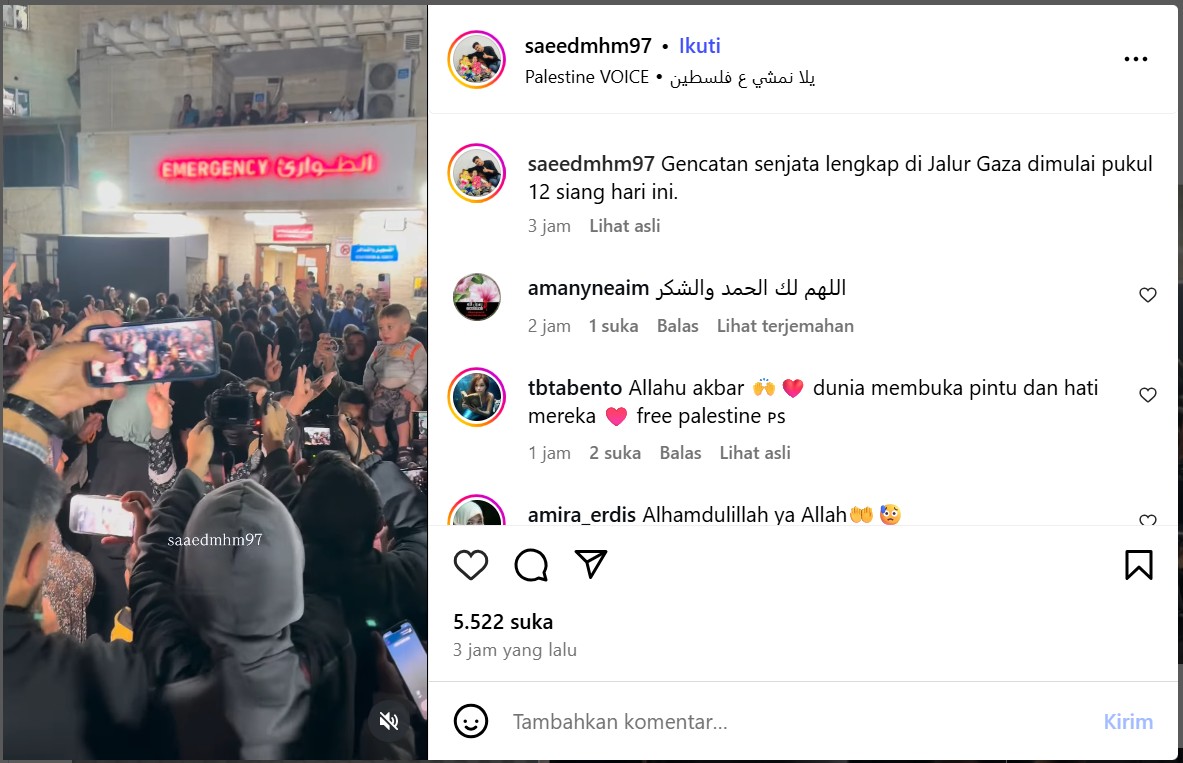
Task: Open saeedmhm97 profile picture in header
Action: 476,60
